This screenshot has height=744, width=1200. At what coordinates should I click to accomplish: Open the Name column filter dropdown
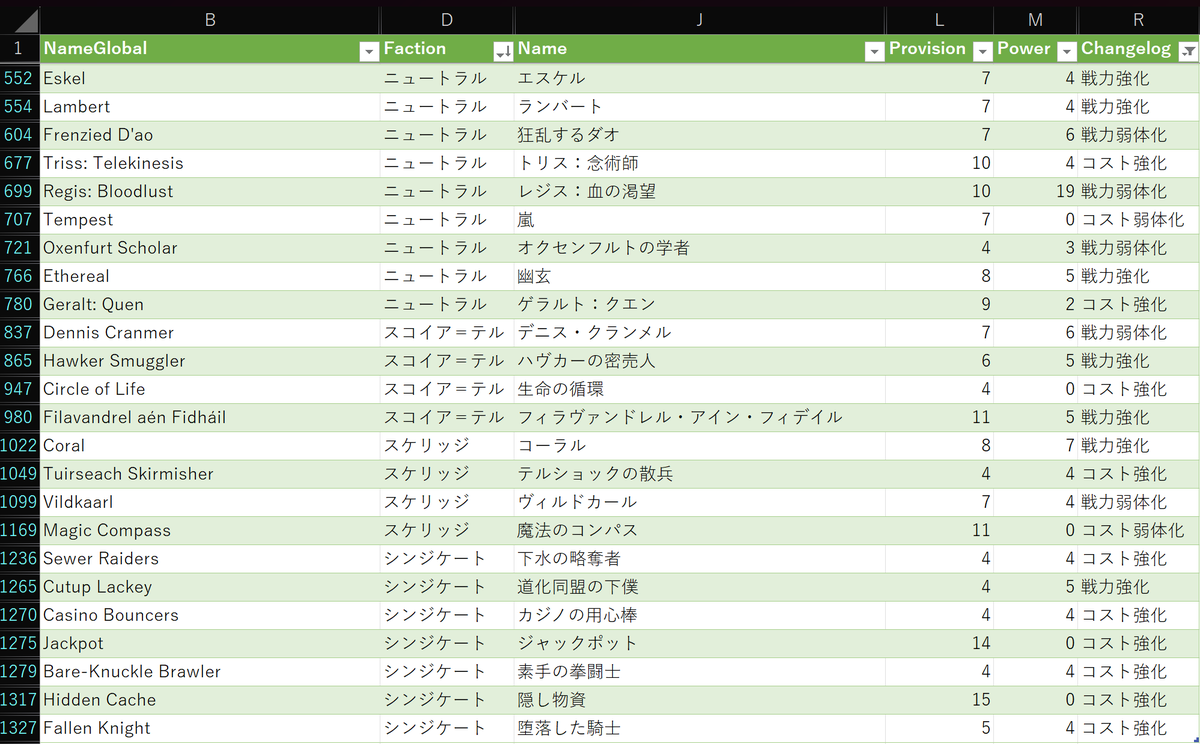[x=874, y=51]
